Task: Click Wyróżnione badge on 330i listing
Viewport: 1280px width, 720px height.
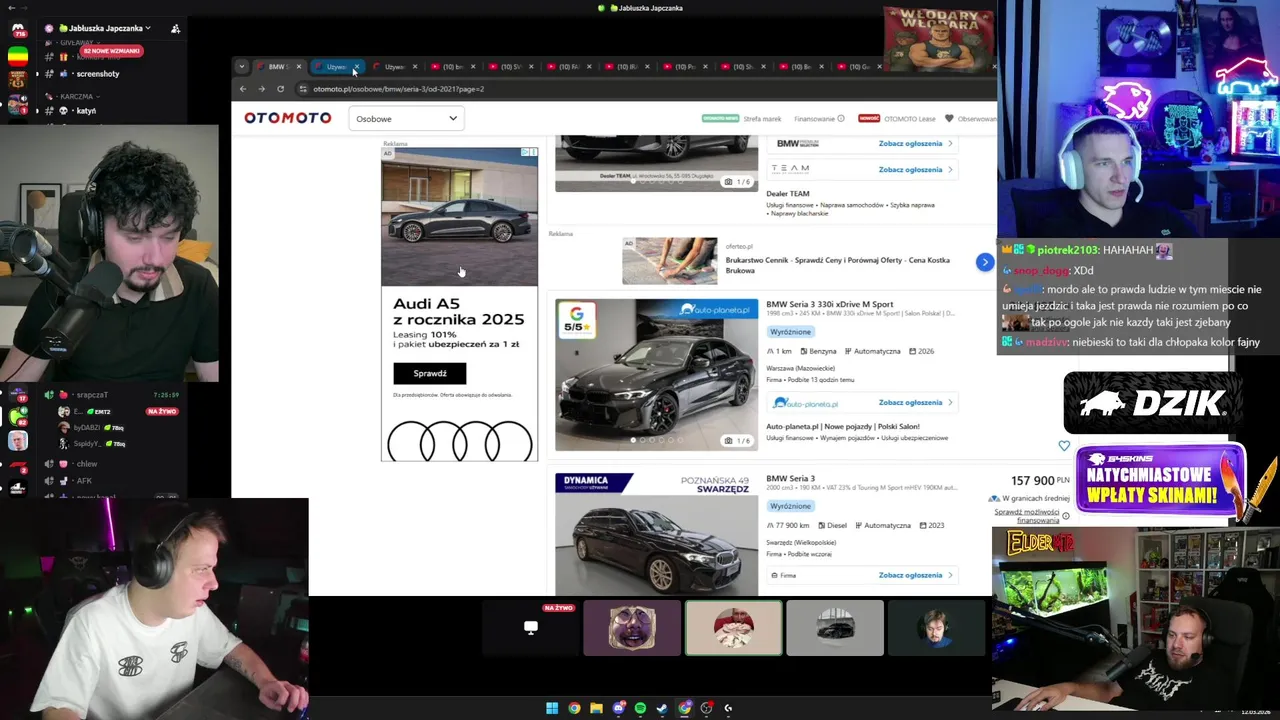Action: click(x=791, y=332)
